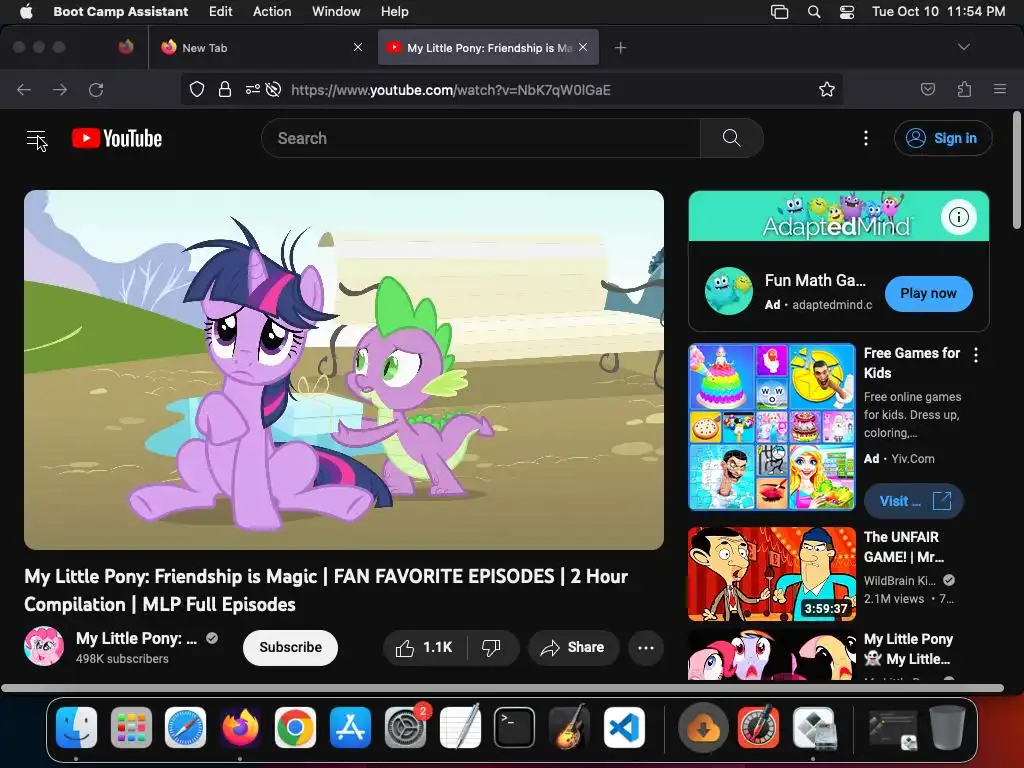Open a new tab with plus button

tap(620, 48)
